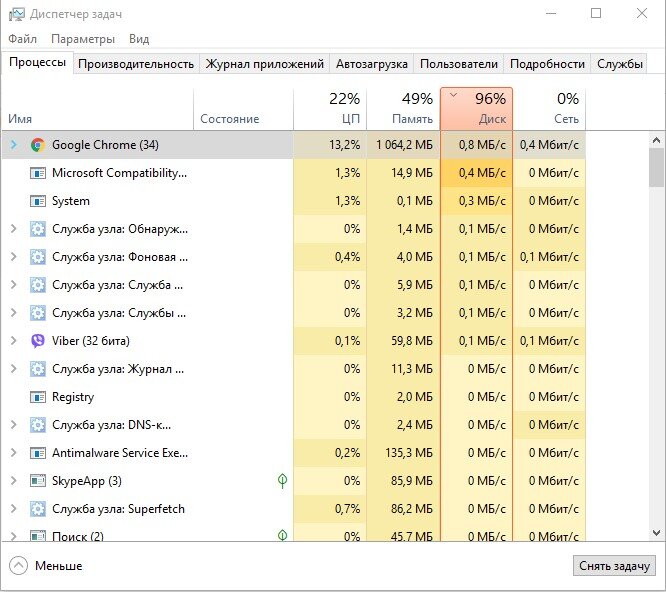Sort by the Память 49% column header
Image resolution: width=666 pixels, height=592 pixels.
coord(404,110)
